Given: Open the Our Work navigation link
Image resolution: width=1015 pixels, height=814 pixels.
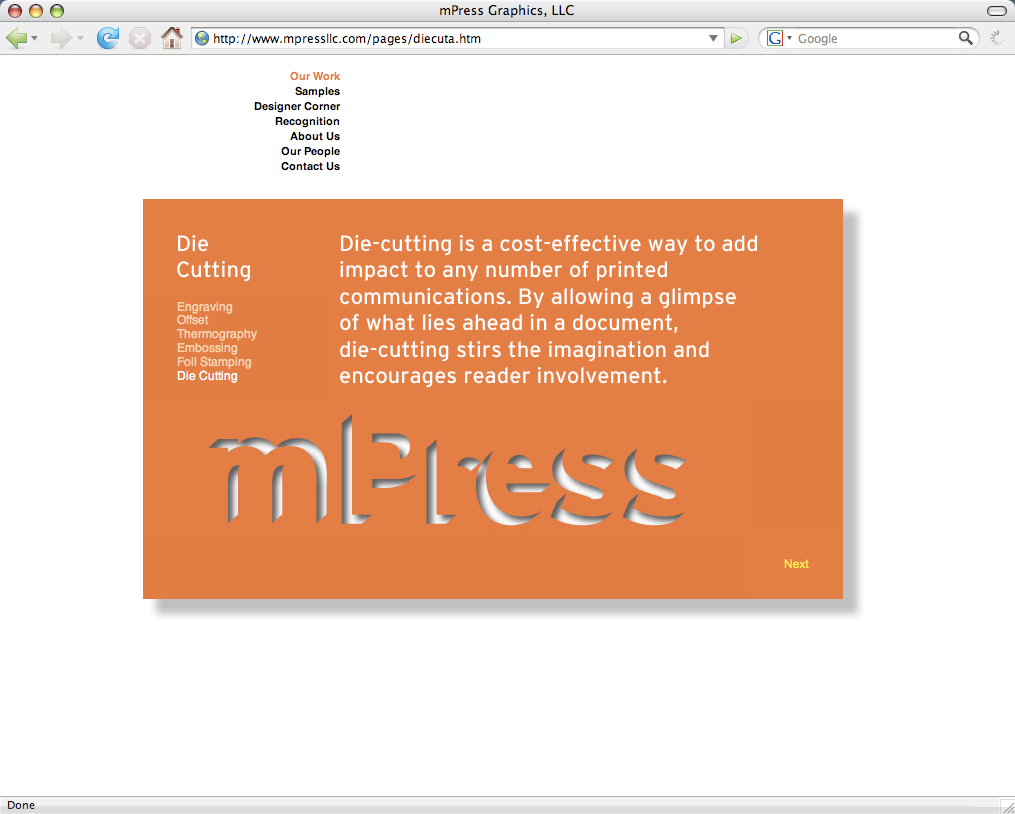Looking at the screenshot, I should (x=315, y=76).
